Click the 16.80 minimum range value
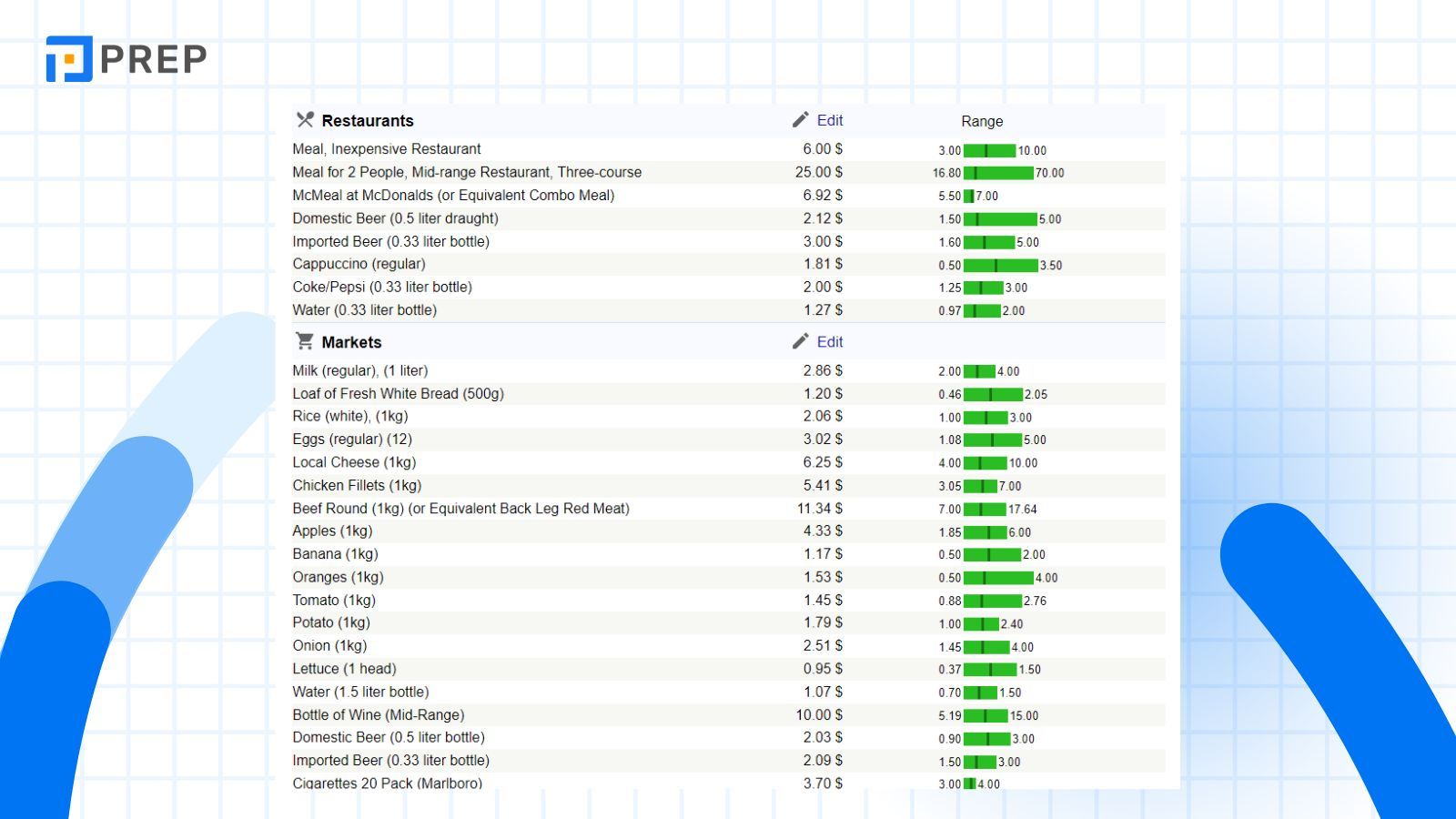1456x819 pixels. point(946,173)
